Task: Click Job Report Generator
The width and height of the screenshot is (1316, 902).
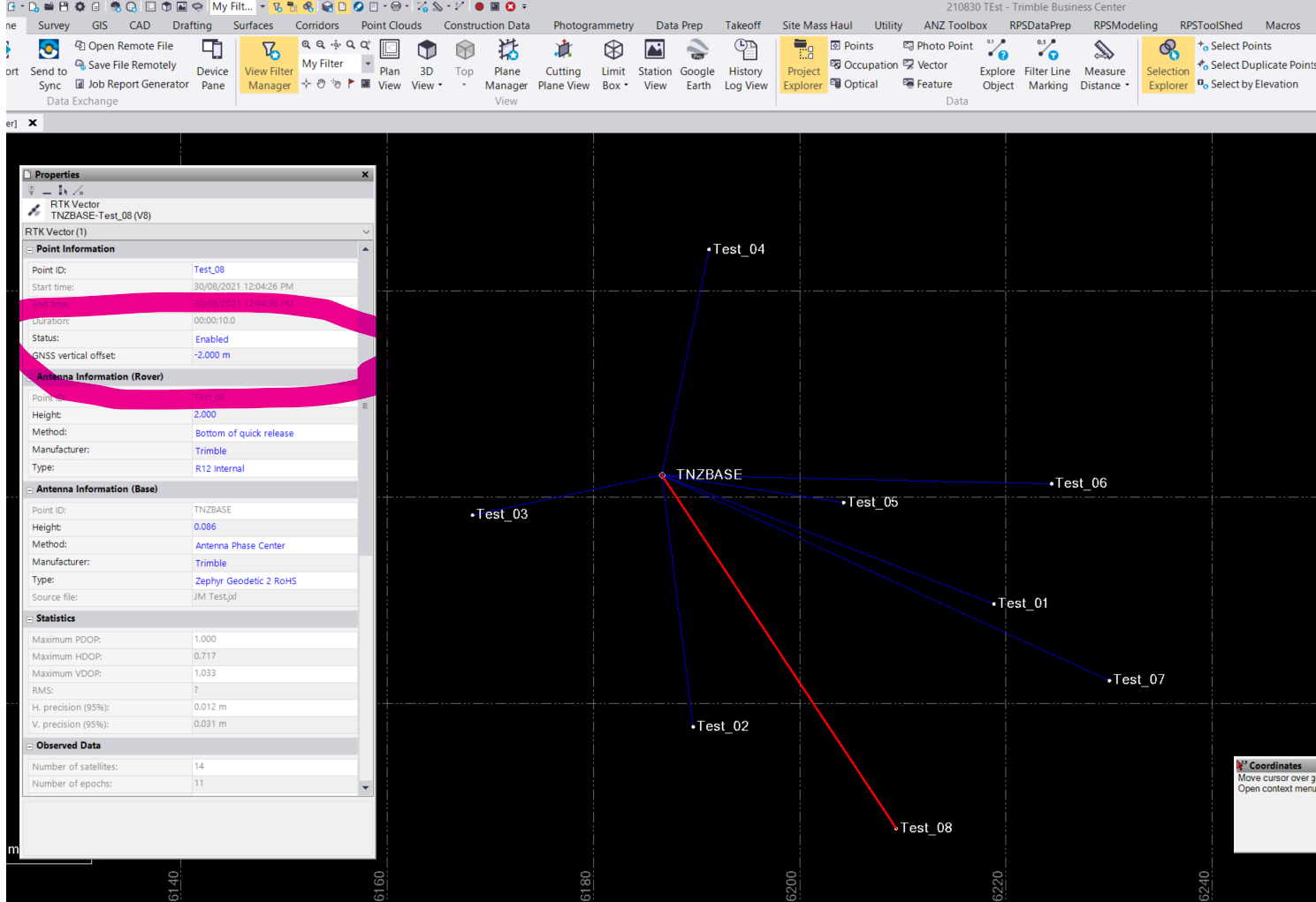Action: coord(132,83)
